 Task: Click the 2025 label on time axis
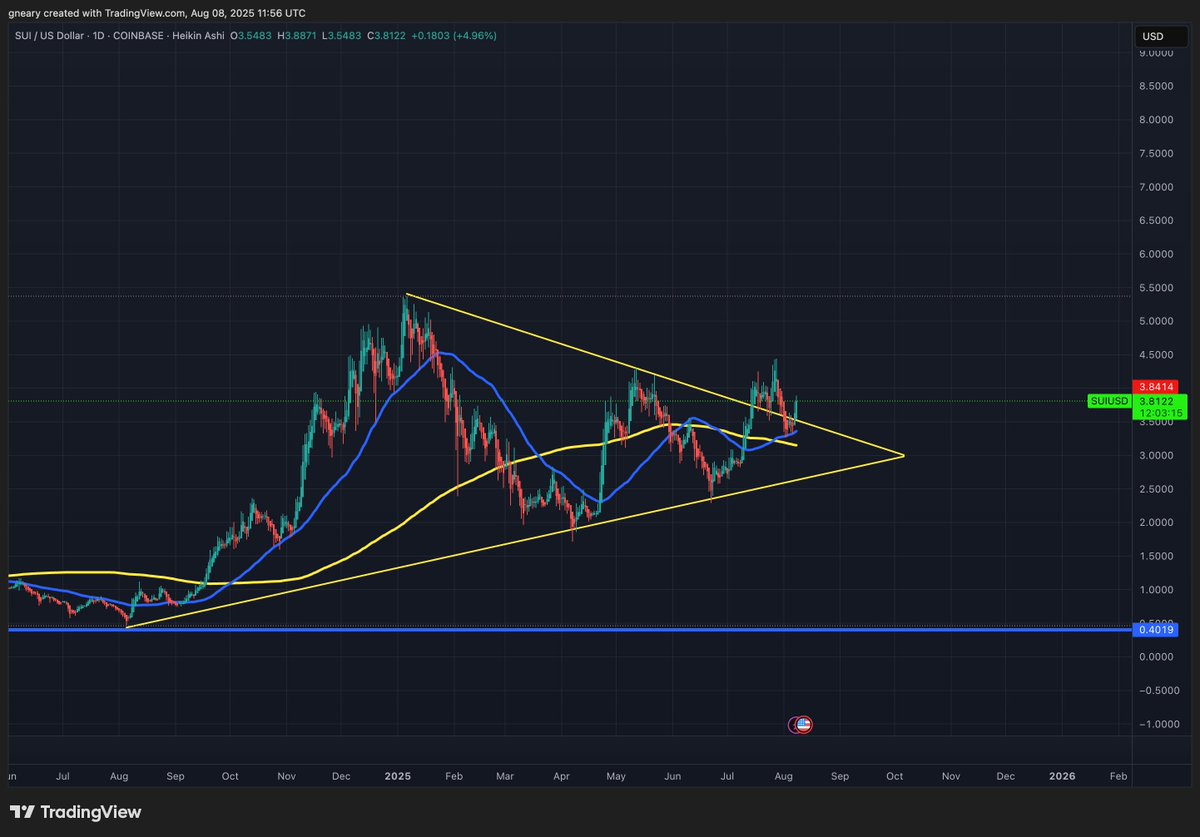398,775
